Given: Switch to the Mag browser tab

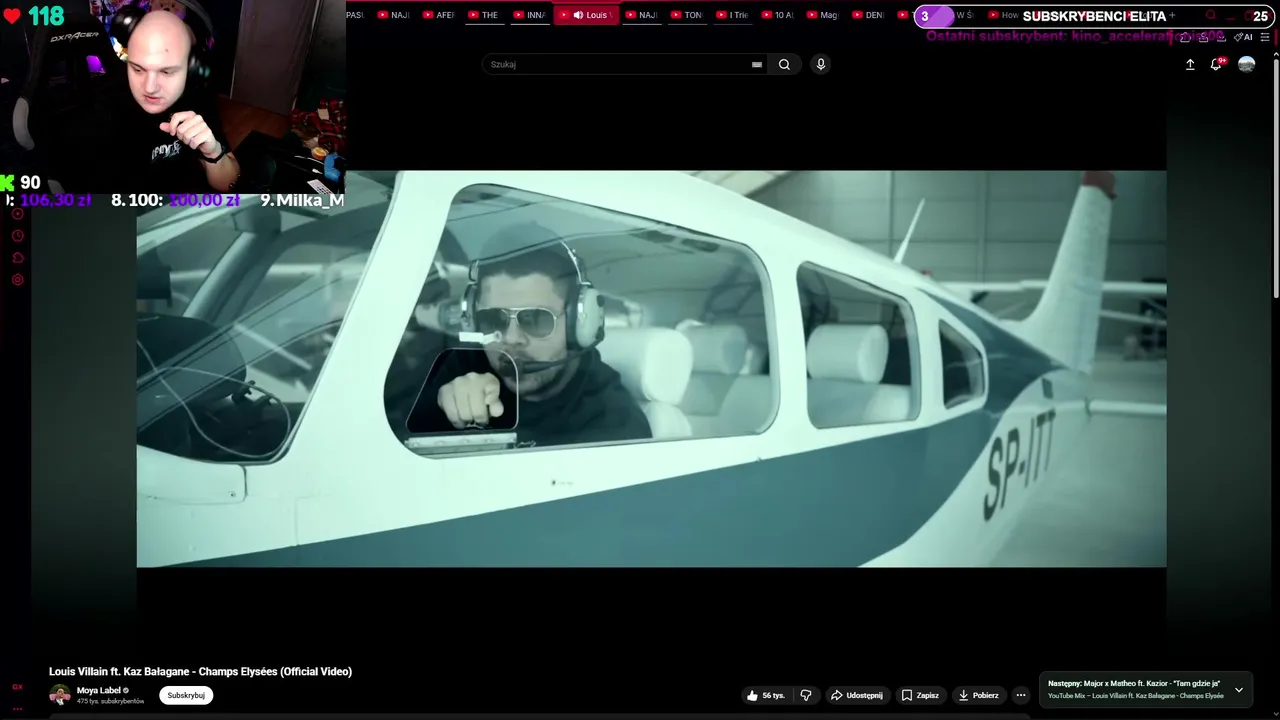Looking at the screenshot, I should click(x=823, y=15).
